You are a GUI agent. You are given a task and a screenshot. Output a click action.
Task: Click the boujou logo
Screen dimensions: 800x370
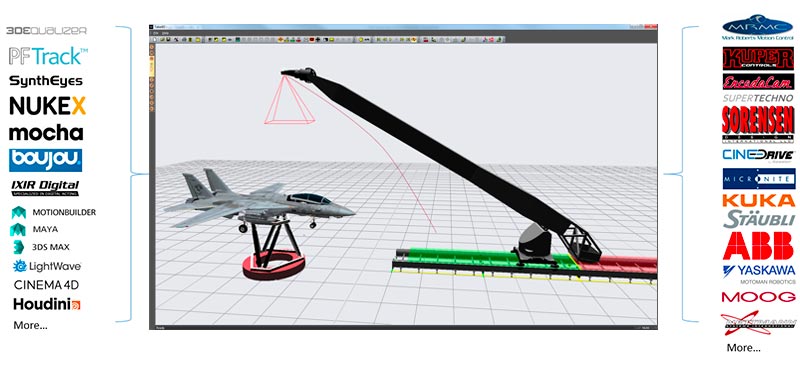point(45,160)
